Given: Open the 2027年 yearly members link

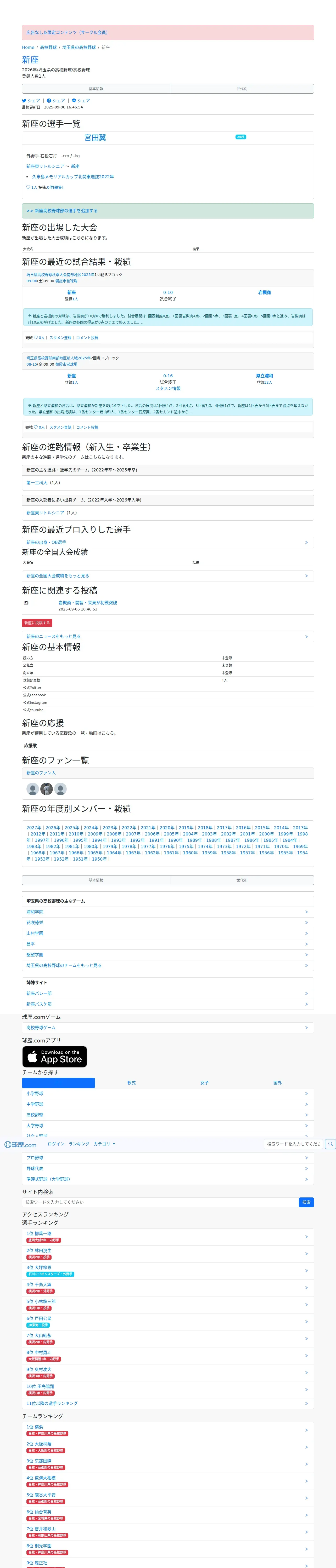Looking at the screenshot, I should (33, 828).
